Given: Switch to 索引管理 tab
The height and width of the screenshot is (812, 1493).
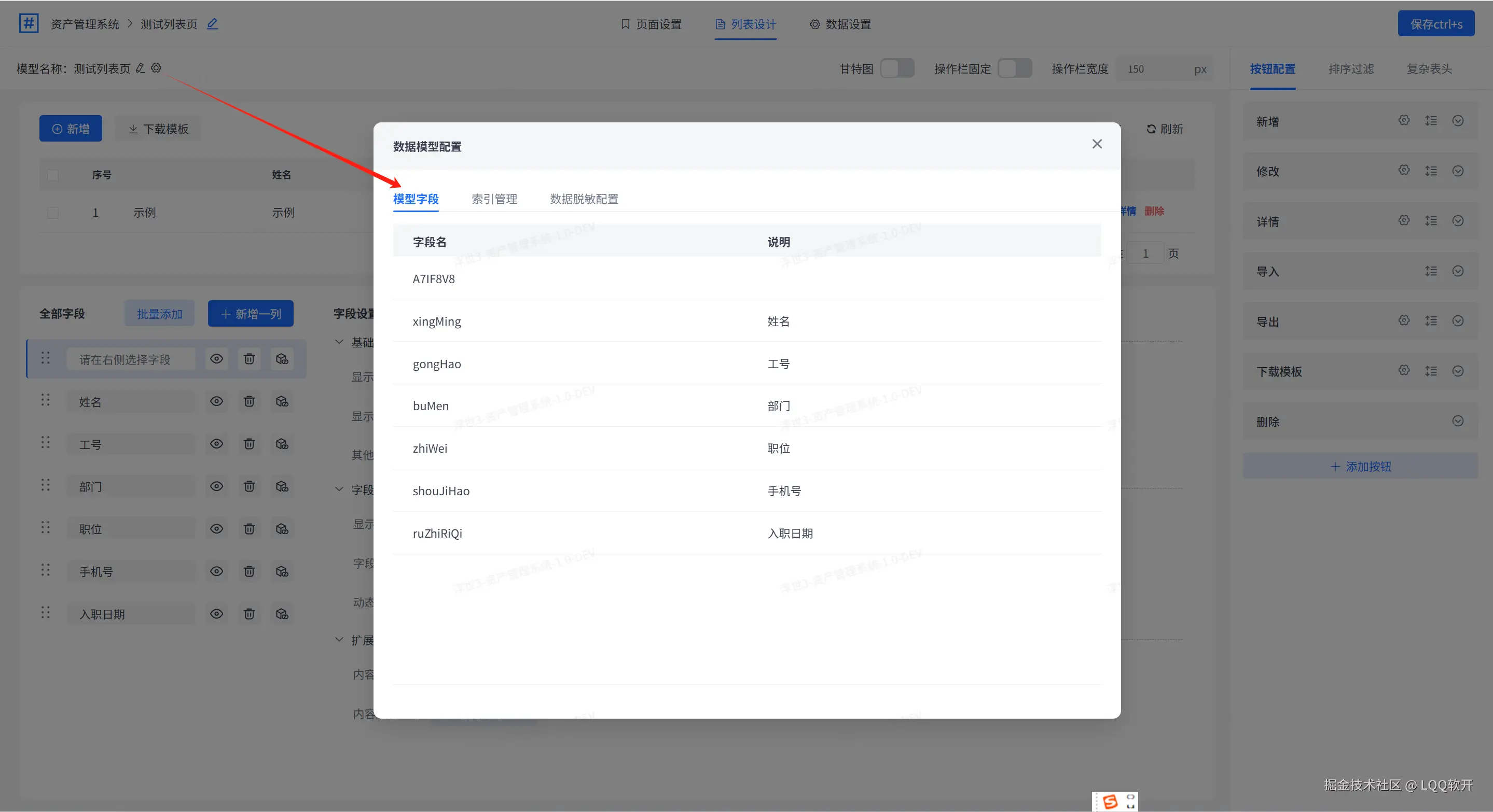Looking at the screenshot, I should [x=494, y=199].
